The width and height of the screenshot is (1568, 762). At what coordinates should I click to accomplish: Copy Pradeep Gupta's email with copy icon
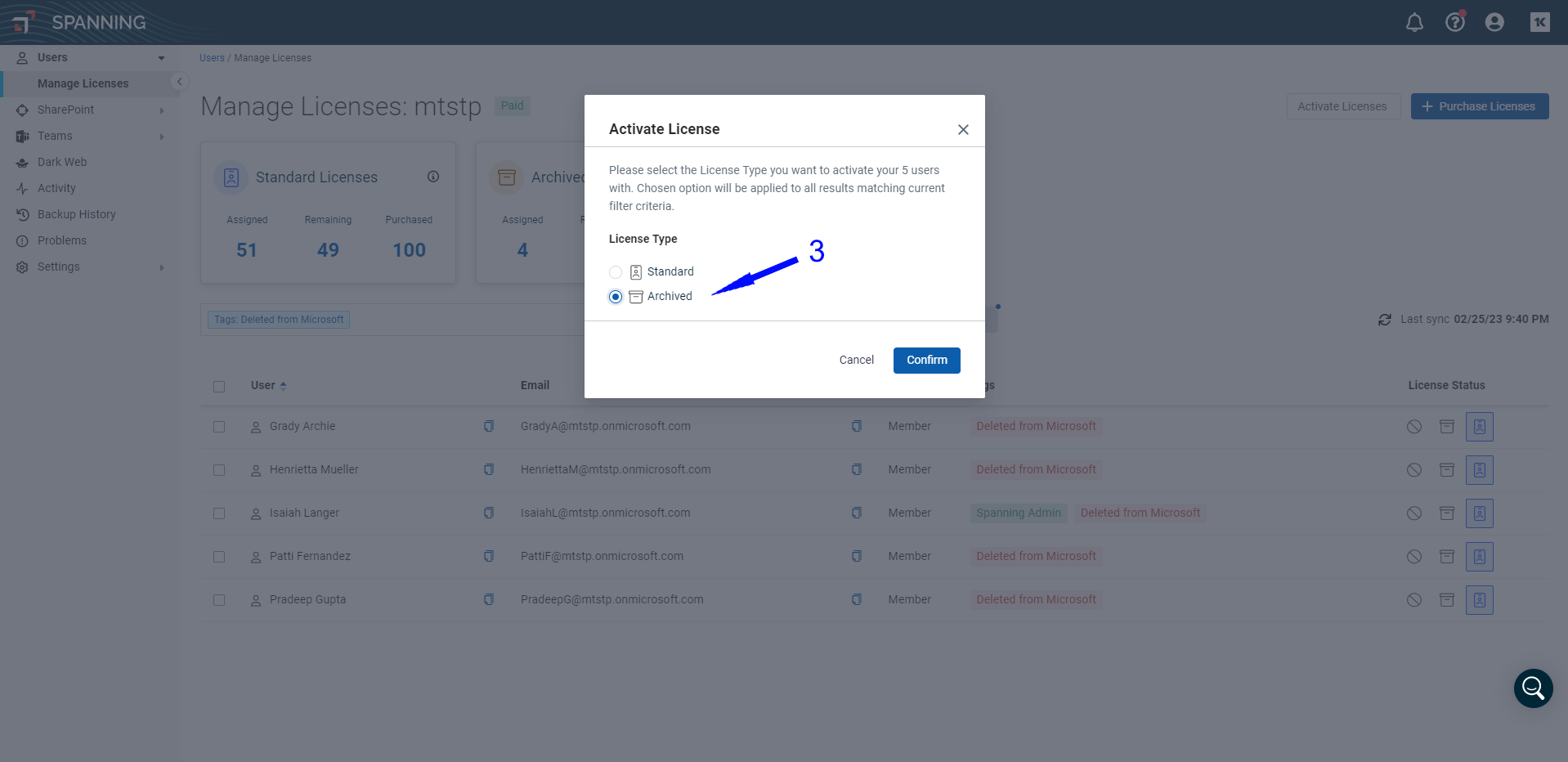857,599
